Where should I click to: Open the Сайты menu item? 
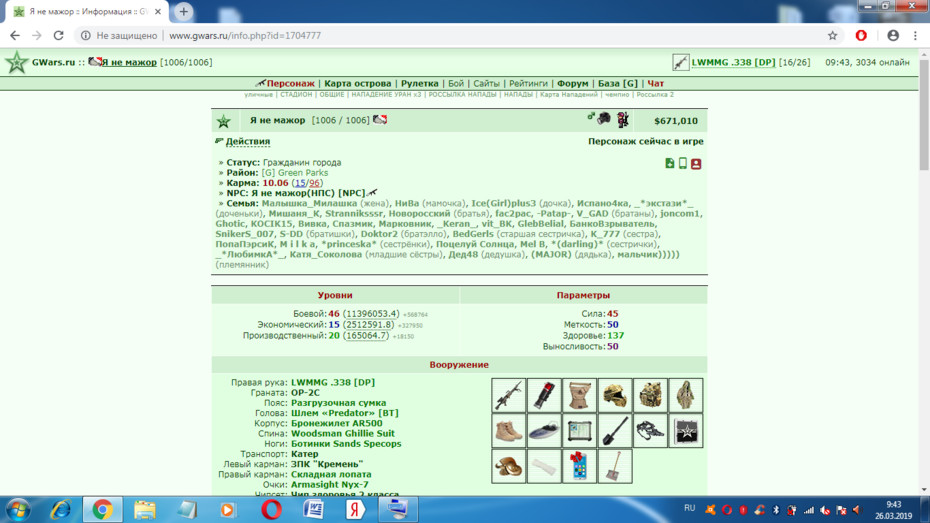(486, 84)
